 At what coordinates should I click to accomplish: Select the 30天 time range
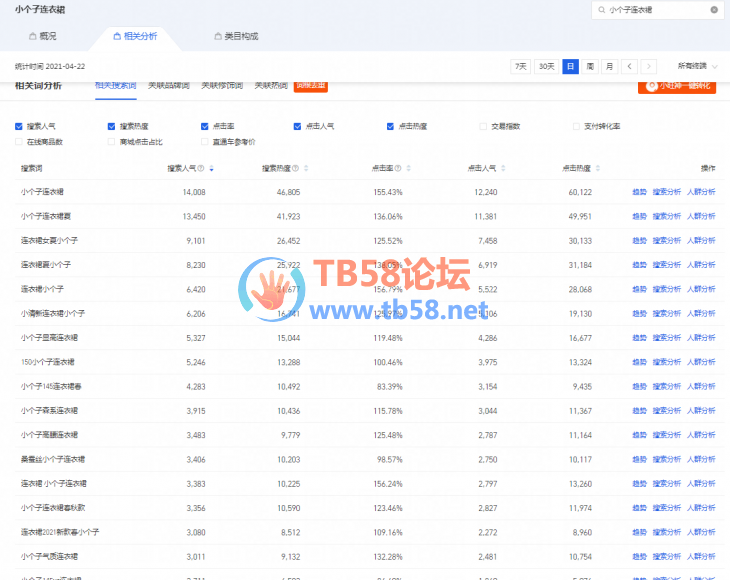coord(547,67)
